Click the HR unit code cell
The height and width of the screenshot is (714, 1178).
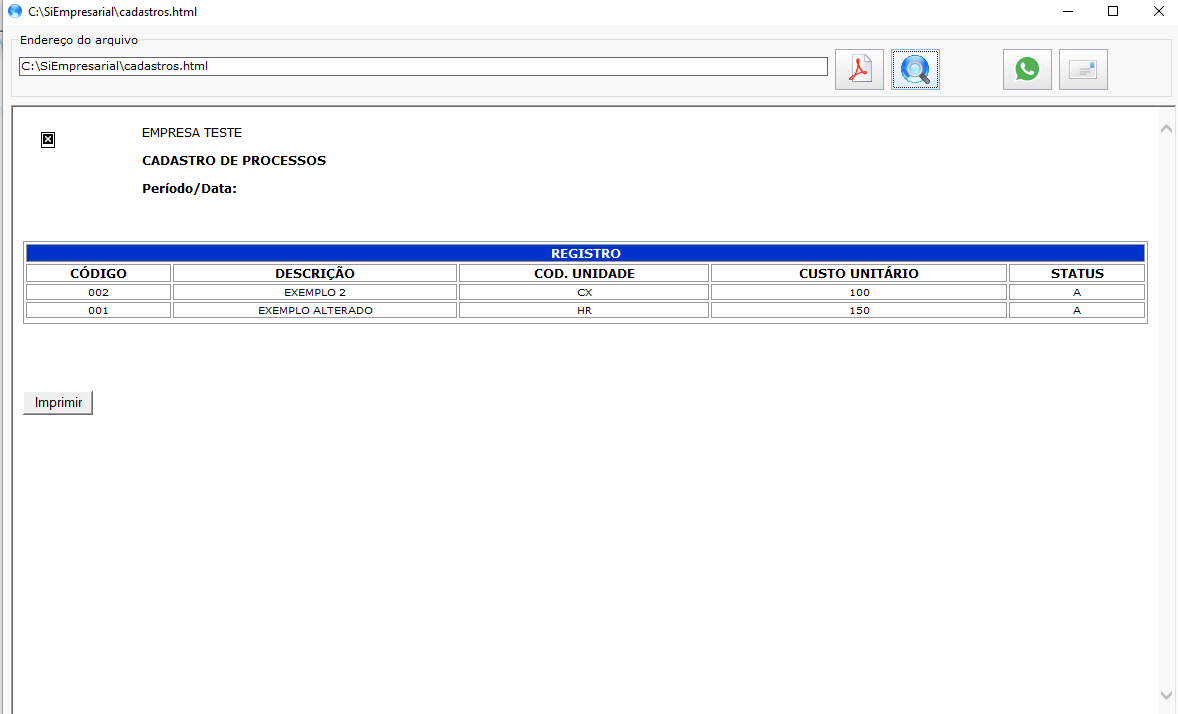(584, 310)
